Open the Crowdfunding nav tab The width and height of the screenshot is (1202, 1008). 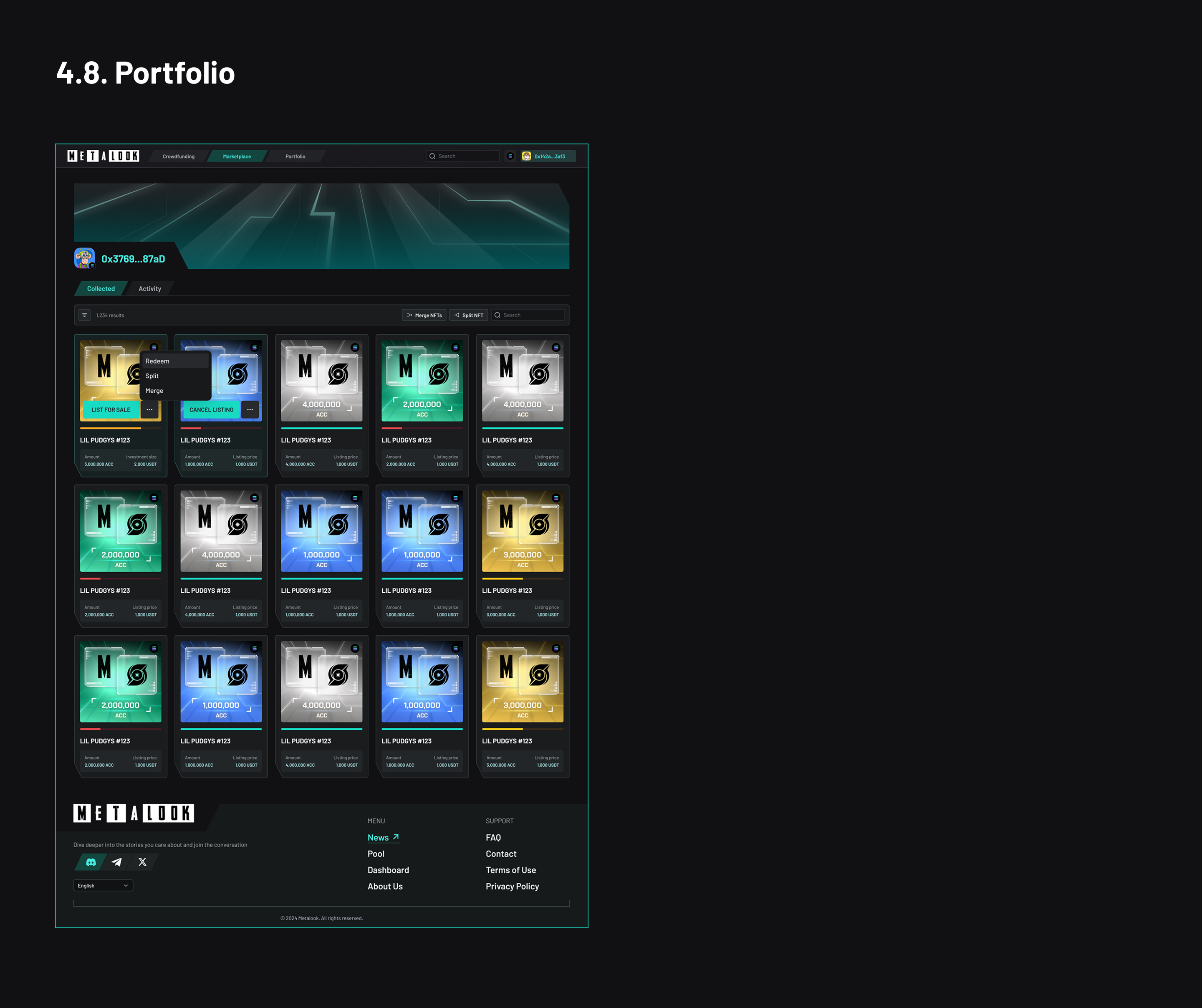coord(179,156)
